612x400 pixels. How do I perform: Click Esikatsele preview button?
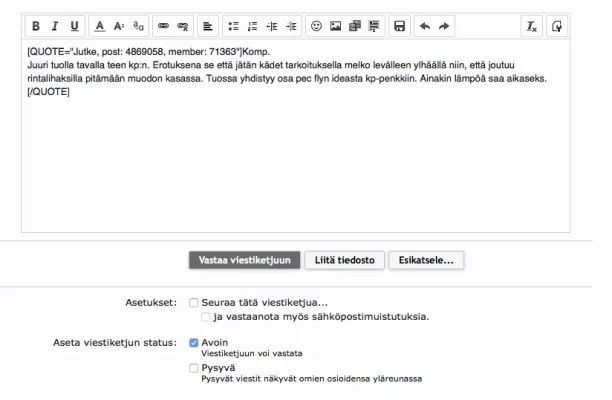click(x=426, y=260)
